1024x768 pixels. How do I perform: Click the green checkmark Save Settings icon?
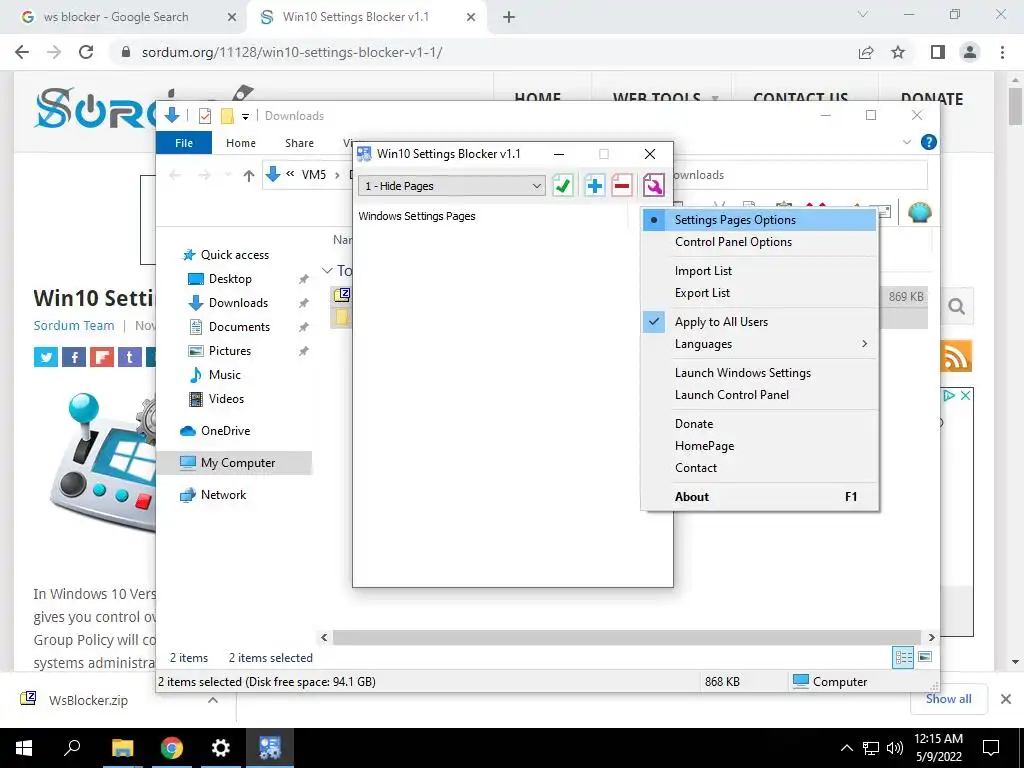pos(562,185)
